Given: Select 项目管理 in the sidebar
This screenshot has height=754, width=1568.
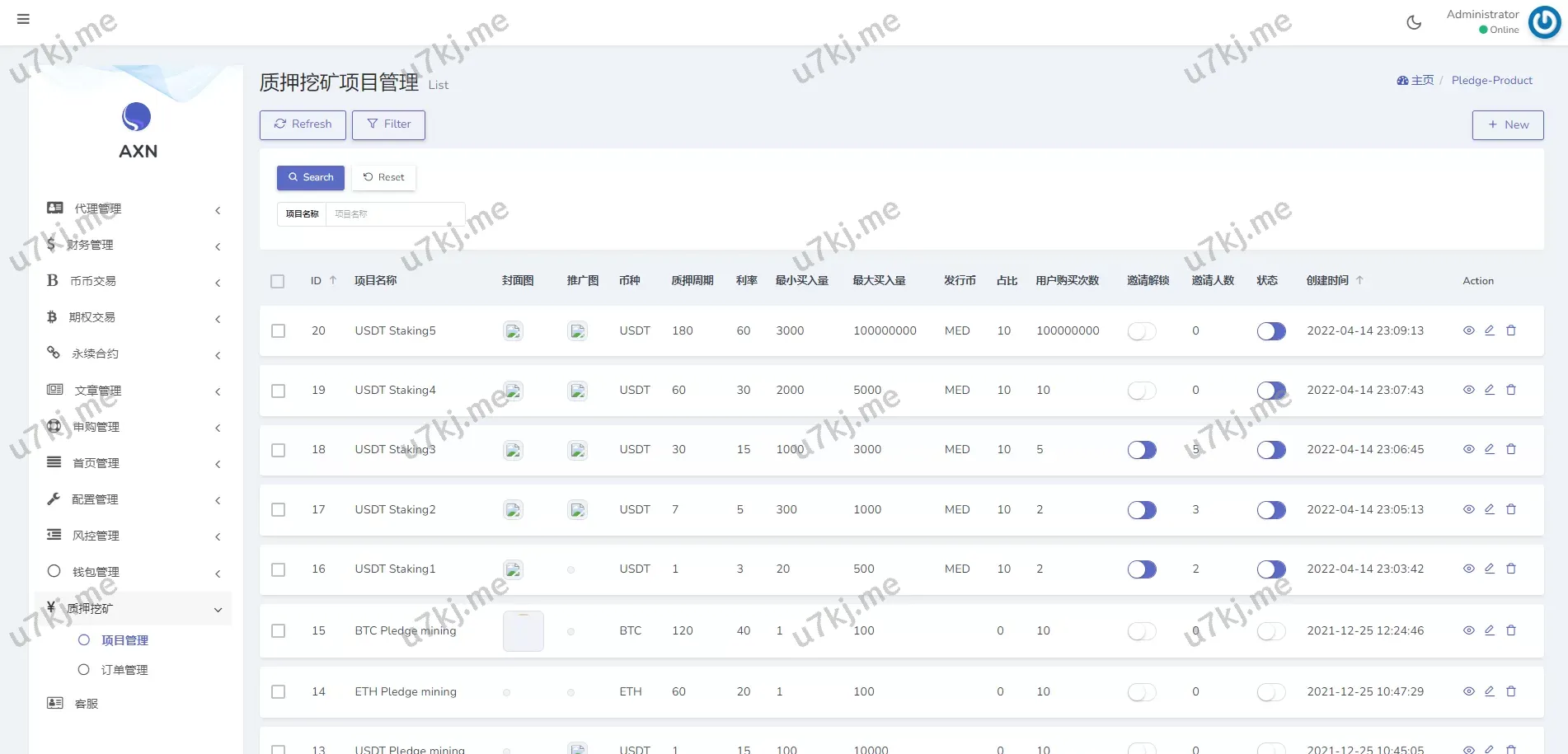Looking at the screenshot, I should [124, 639].
